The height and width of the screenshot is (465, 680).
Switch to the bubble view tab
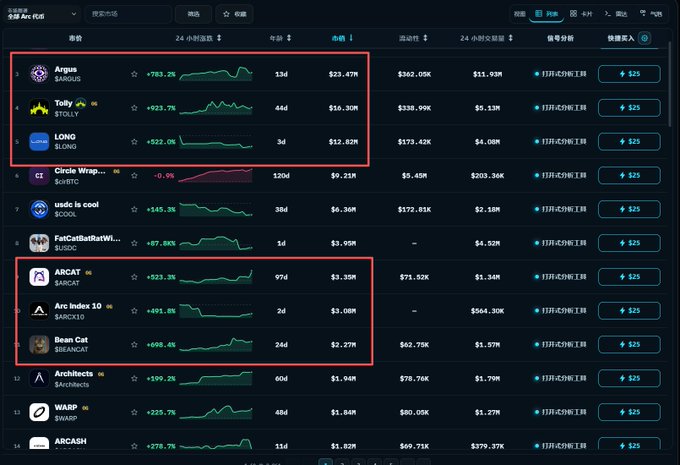coord(651,14)
